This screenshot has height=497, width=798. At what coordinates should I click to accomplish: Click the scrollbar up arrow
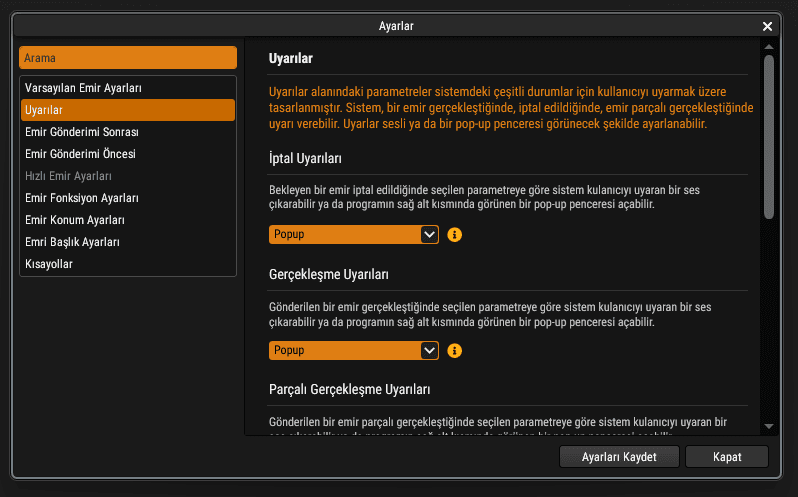click(x=769, y=47)
